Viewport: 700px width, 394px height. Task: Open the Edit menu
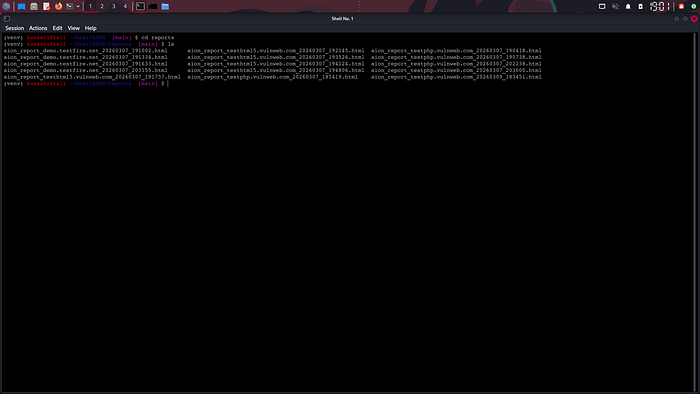(x=57, y=28)
